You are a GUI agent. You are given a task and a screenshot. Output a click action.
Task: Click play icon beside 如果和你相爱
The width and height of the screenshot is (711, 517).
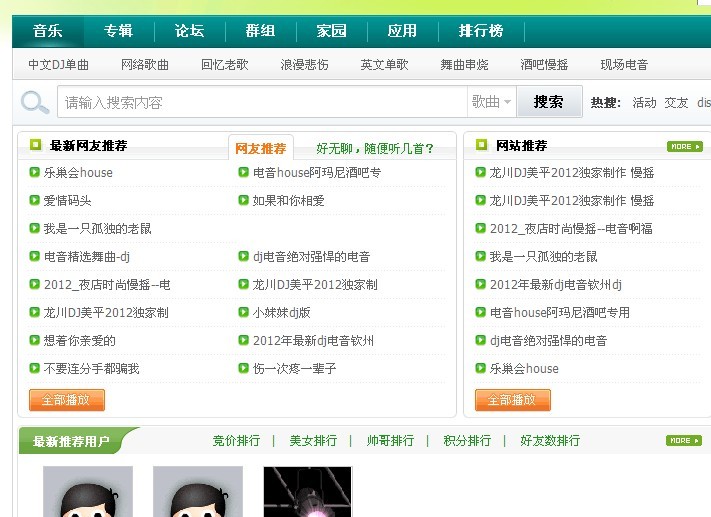click(243, 200)
